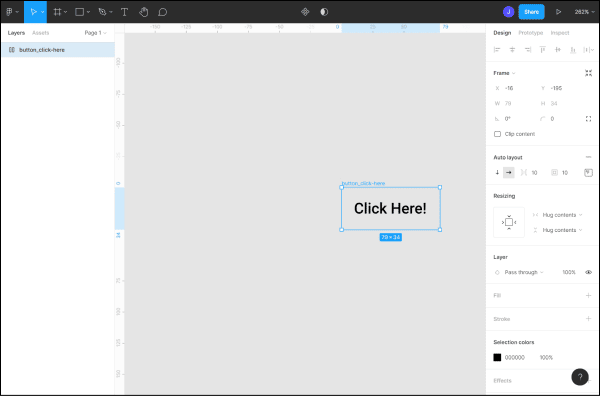Align selection to left
The image size is (600, 396).
click(497, 49)
